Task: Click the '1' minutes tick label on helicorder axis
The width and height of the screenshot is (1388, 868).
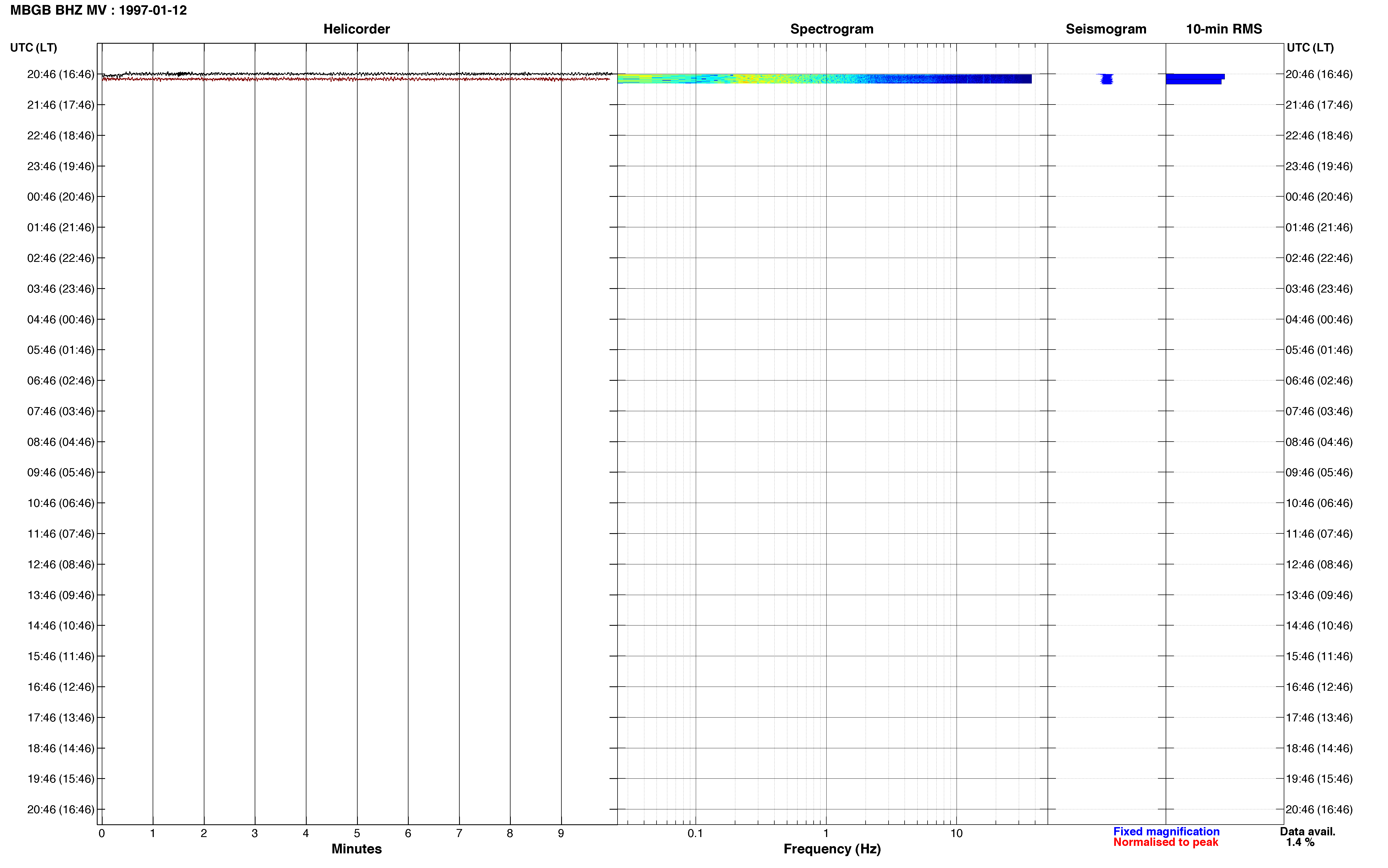Action: coord(153,833)
